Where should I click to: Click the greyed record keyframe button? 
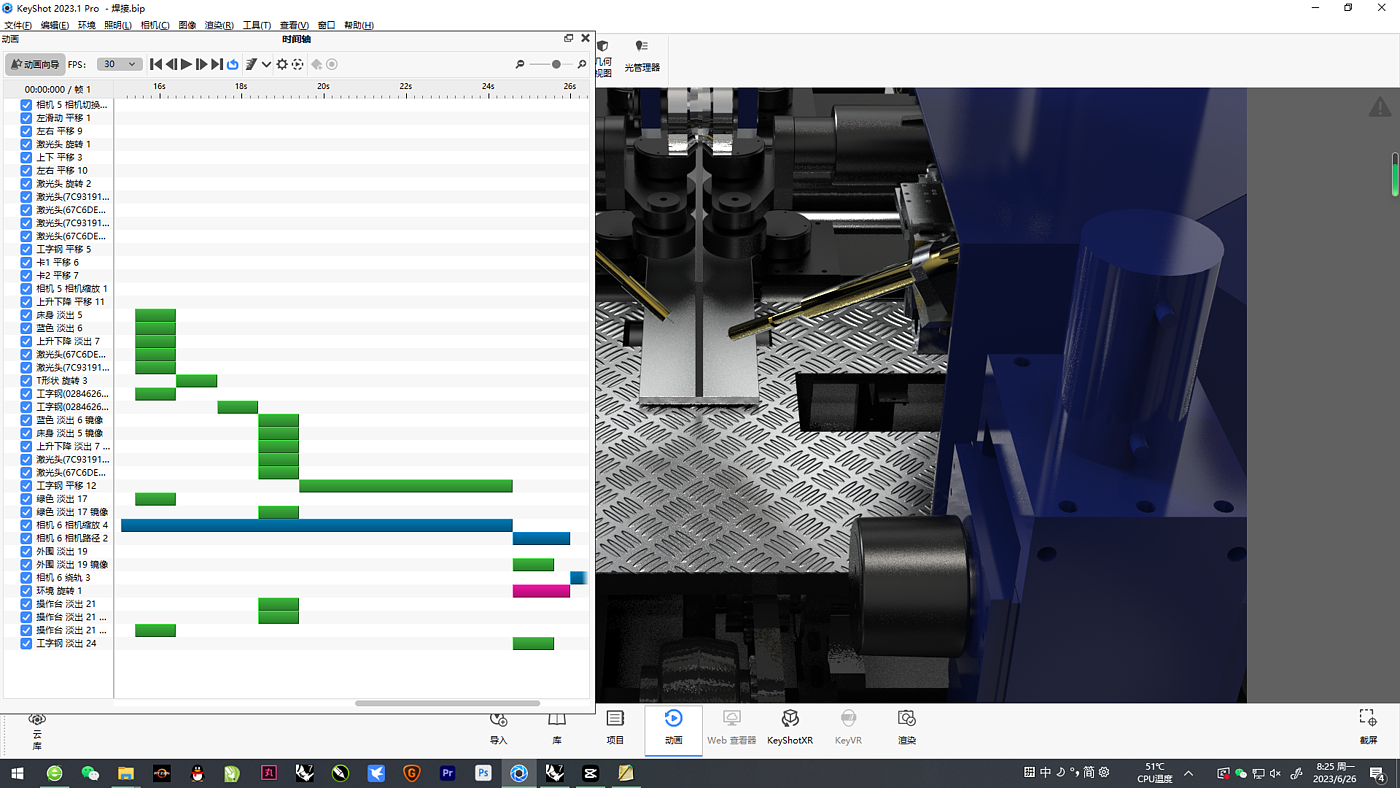pos(332,64)
